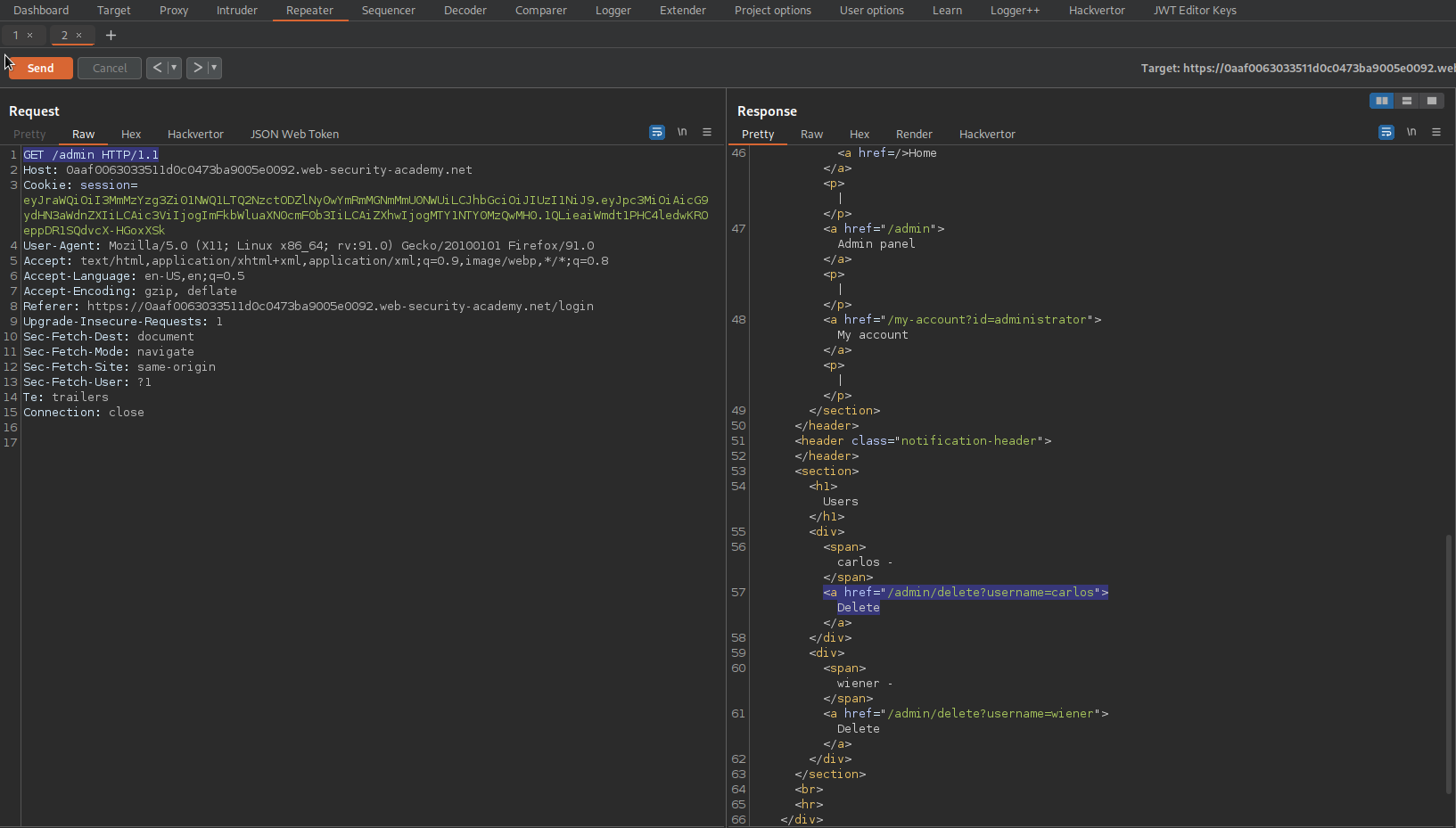Close Repeater tab 1
This screenshot has height=828, width=1456.
tap(29, 36)
